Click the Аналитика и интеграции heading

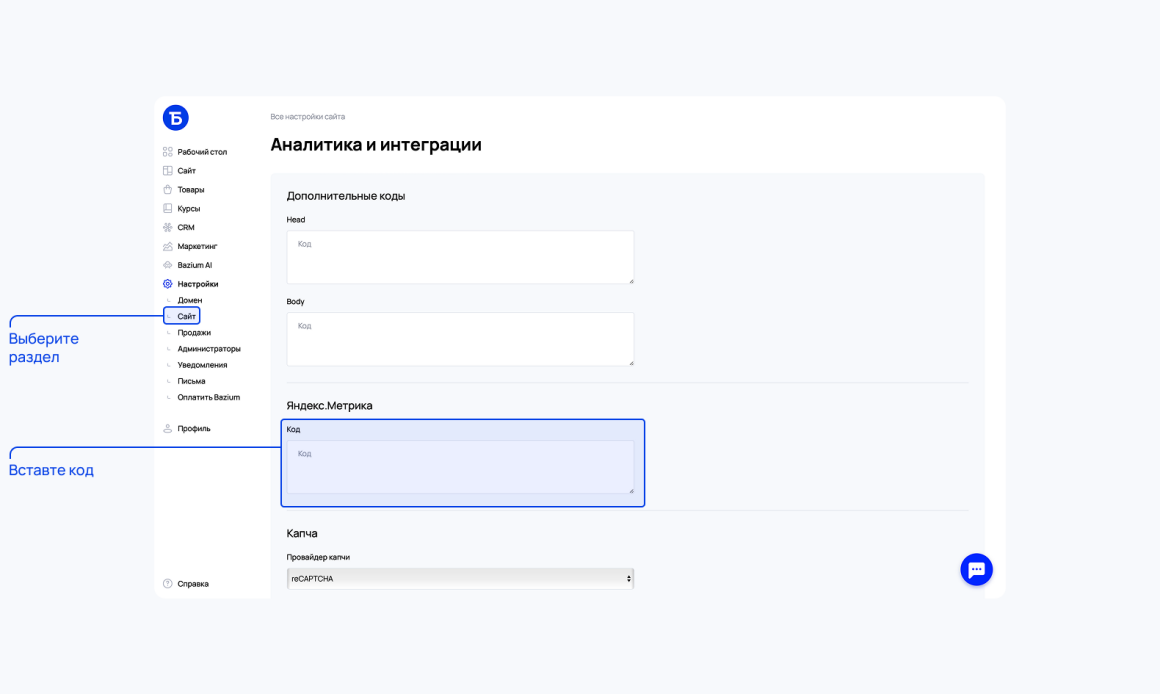pos(376,144)
